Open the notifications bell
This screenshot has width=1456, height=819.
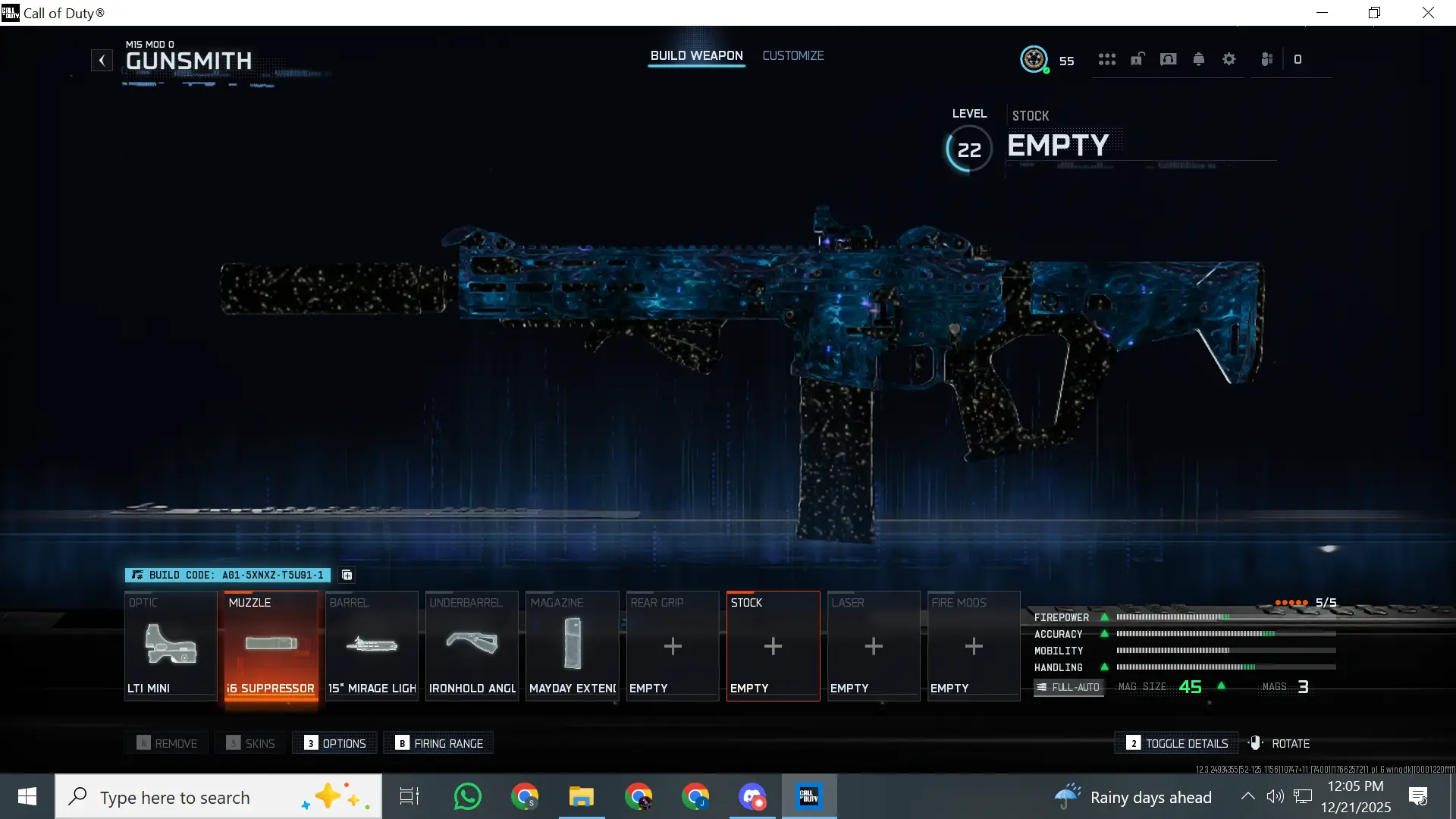1198,59
